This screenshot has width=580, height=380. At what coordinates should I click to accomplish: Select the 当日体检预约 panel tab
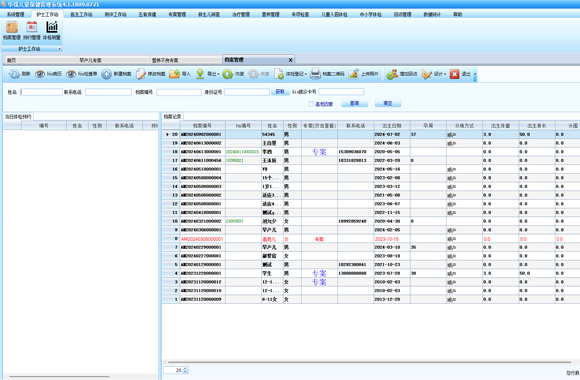18,117
